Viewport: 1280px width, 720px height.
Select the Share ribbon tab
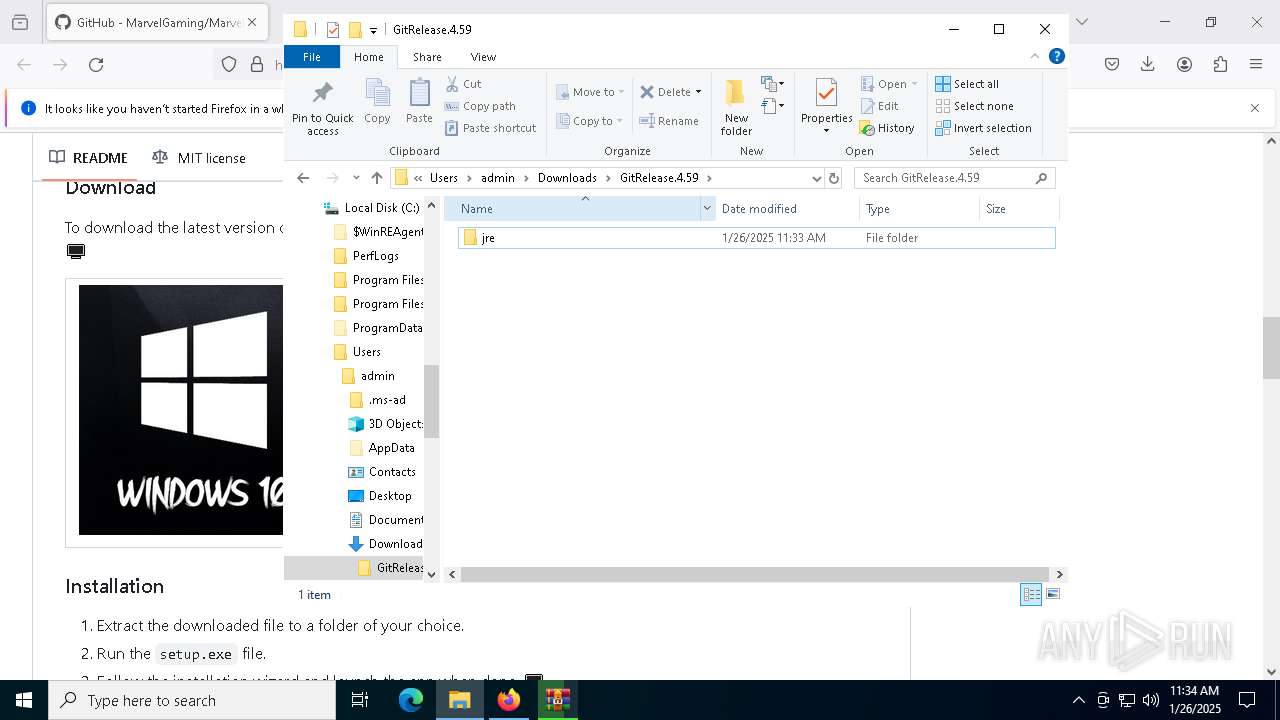[427, 57]
